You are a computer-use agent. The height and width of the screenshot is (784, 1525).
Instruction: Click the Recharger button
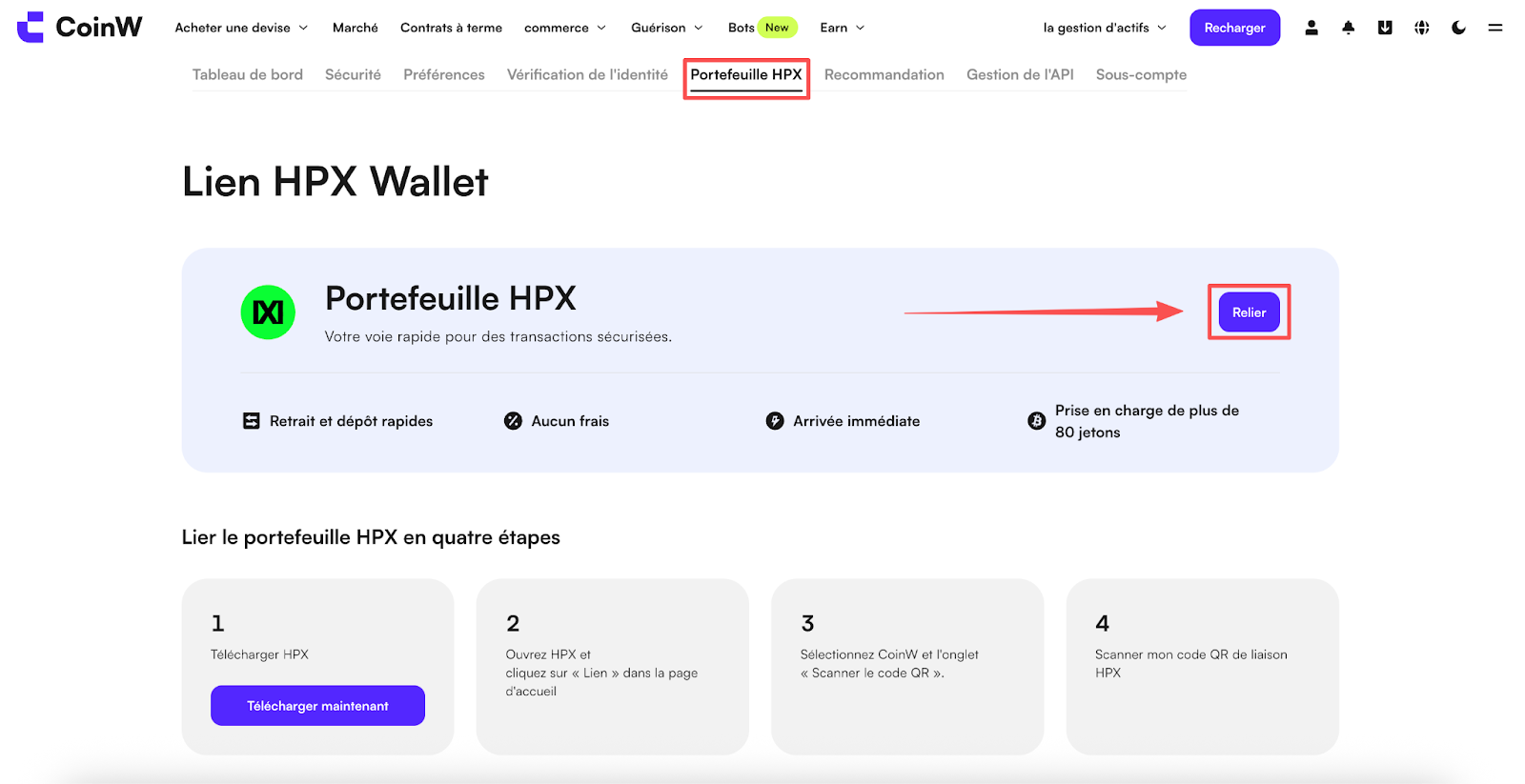point(1234,28)
